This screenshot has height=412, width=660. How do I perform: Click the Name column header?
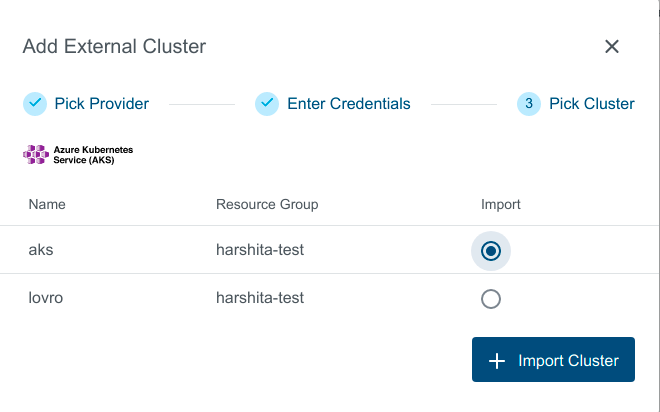pyautogui.click(x=47, y=204)
